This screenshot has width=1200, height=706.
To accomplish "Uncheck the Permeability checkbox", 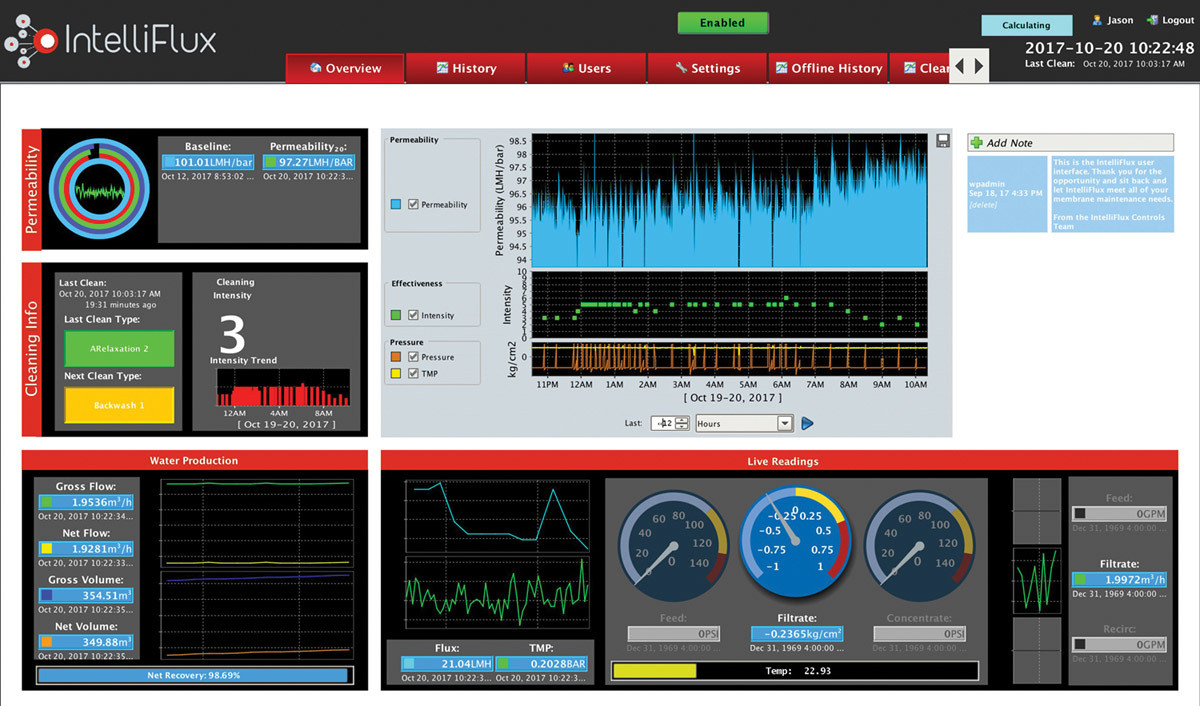I will [x=413, y=204].
